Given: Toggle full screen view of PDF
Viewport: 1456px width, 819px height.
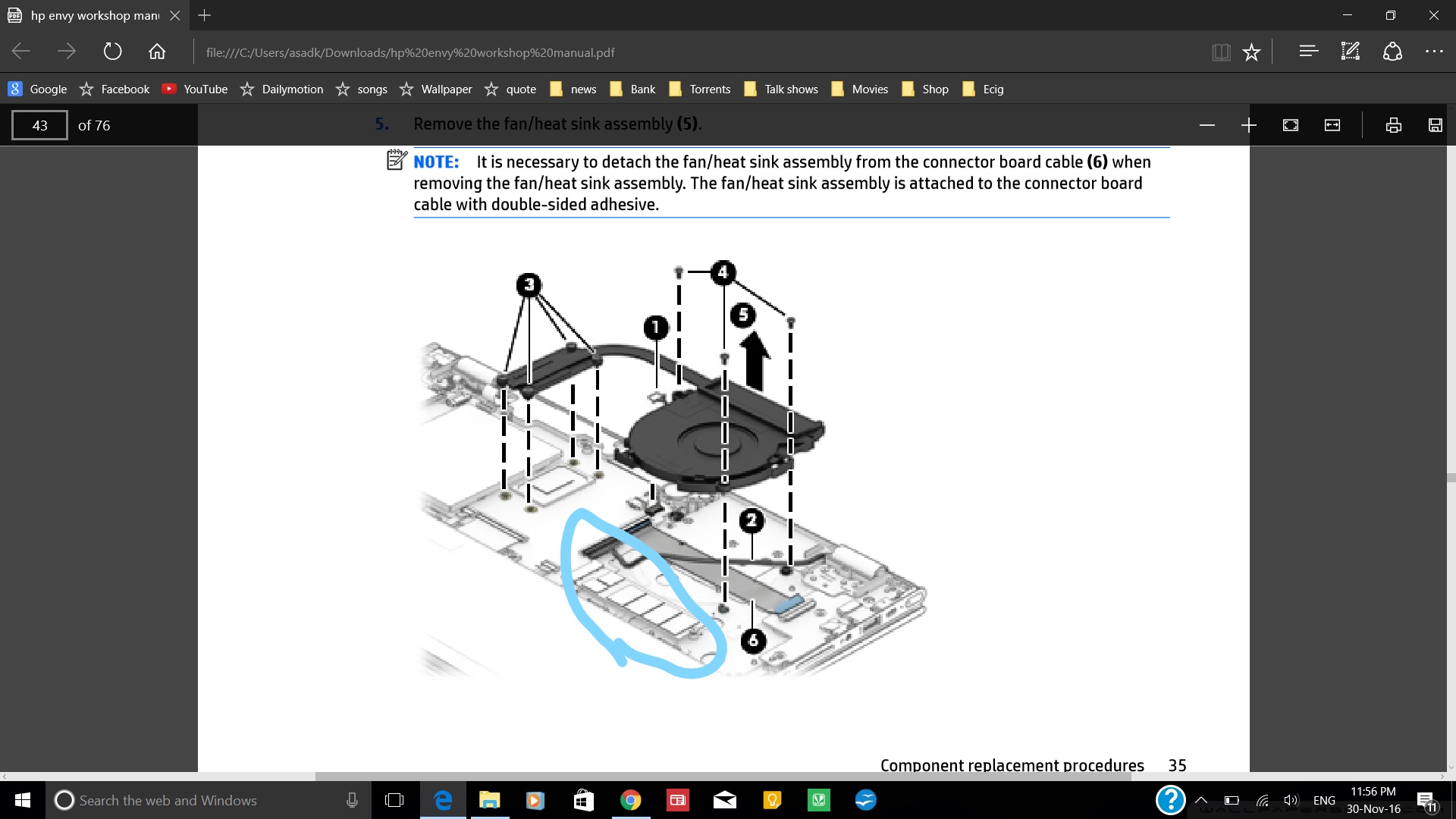Looking at the screenshot, I should pyautogui.click(x=1291, y=125).
